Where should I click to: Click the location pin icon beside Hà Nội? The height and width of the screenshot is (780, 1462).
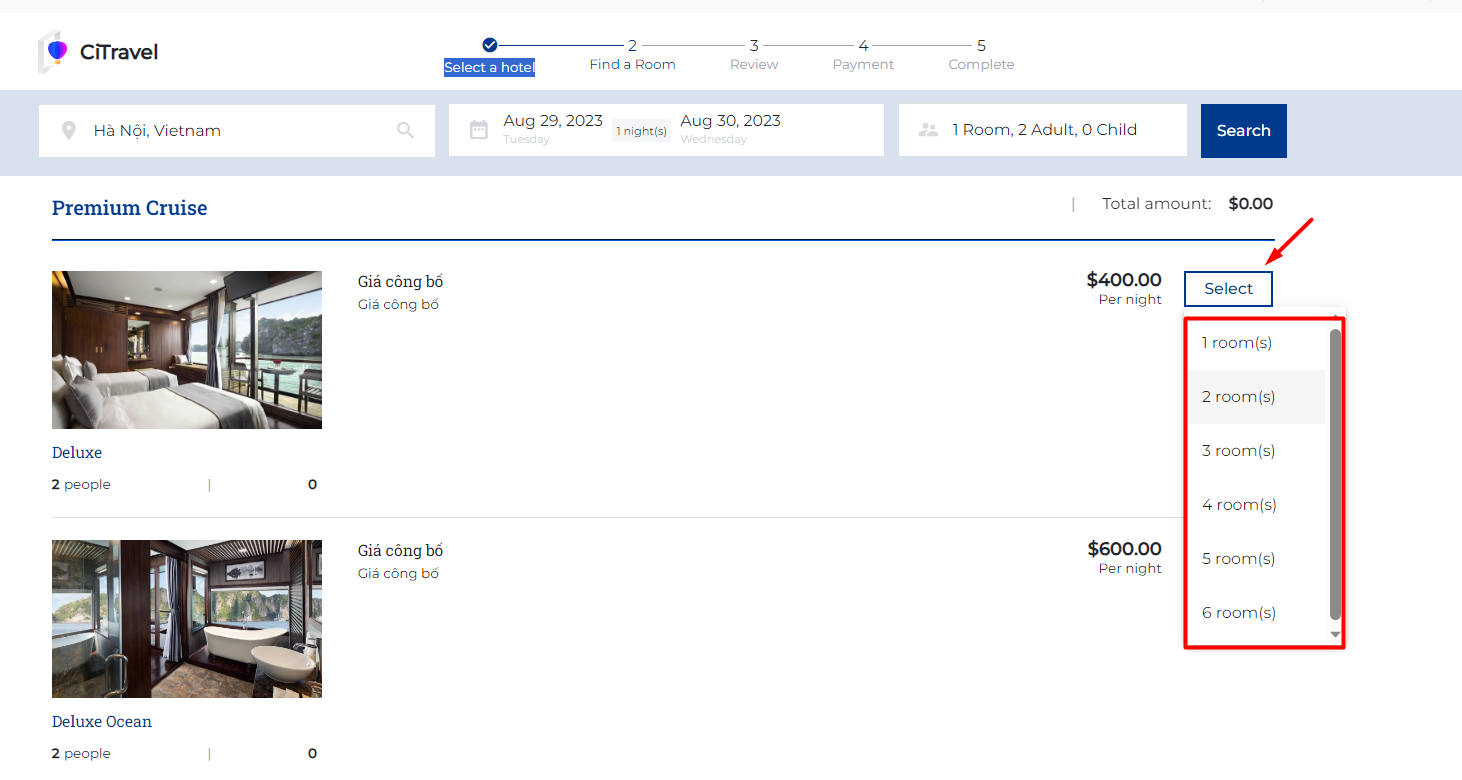[68, 130]
